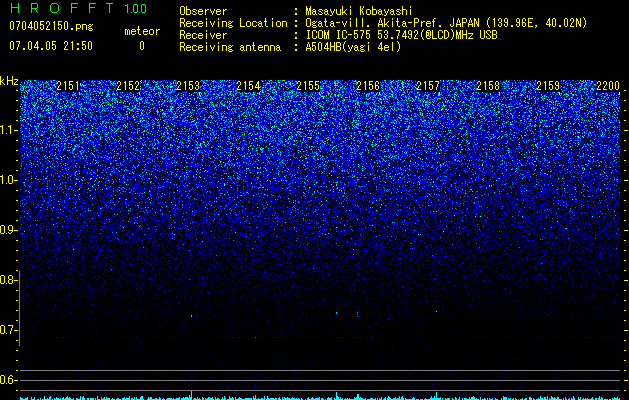Image resolution: width=629 pixels, height=400 pixels.
Task: Click time marker 2152
Action: tap(128, 86)
